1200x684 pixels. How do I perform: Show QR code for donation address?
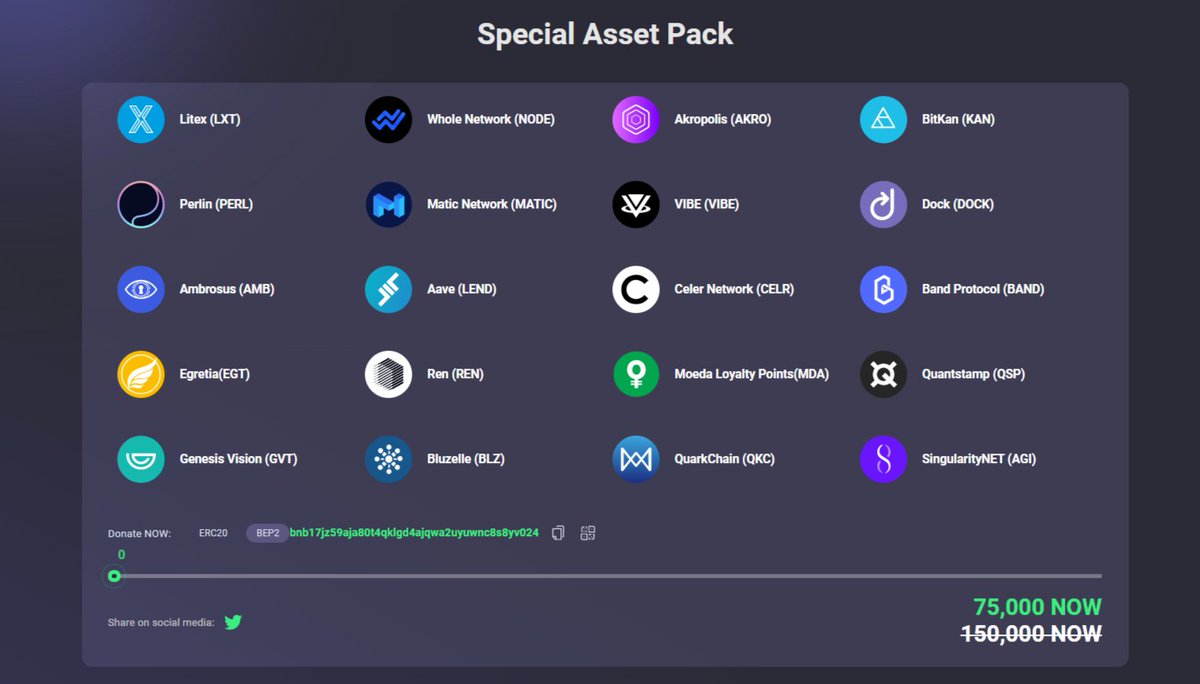(x=588, y=533)
